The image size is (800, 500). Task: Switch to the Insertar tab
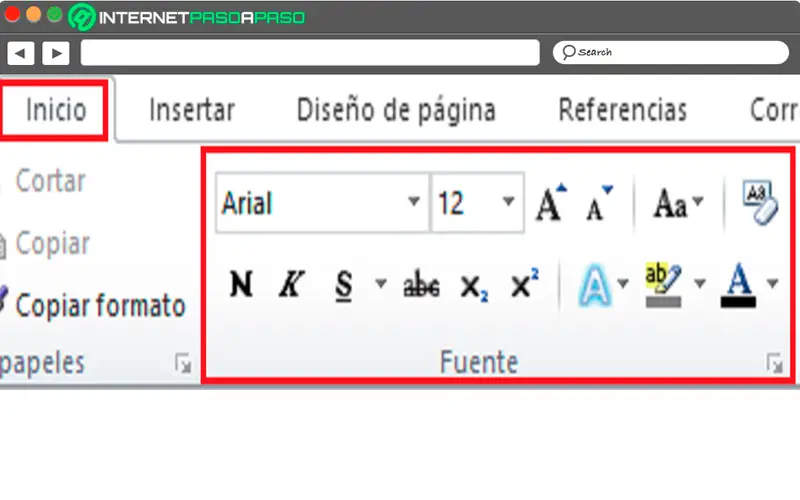click(192, 110)
